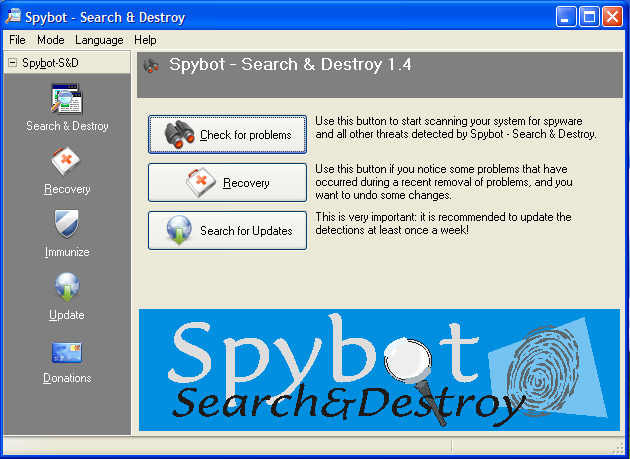Start scan with Check for problems button
The image size is (630, 459).
pyautogui.click(x=227, y=135)
